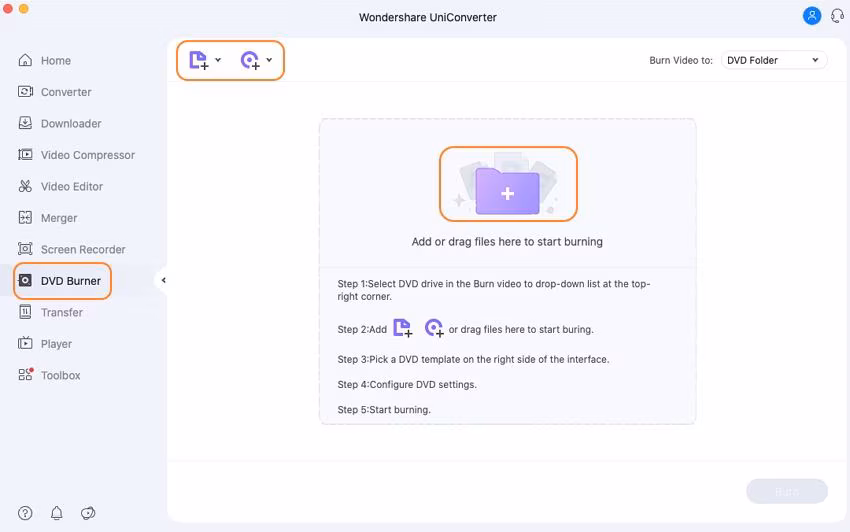Viewport: 850px width, 532px height.
Task: Click the Add Files toolbar icon
Action: coord(198,60)
